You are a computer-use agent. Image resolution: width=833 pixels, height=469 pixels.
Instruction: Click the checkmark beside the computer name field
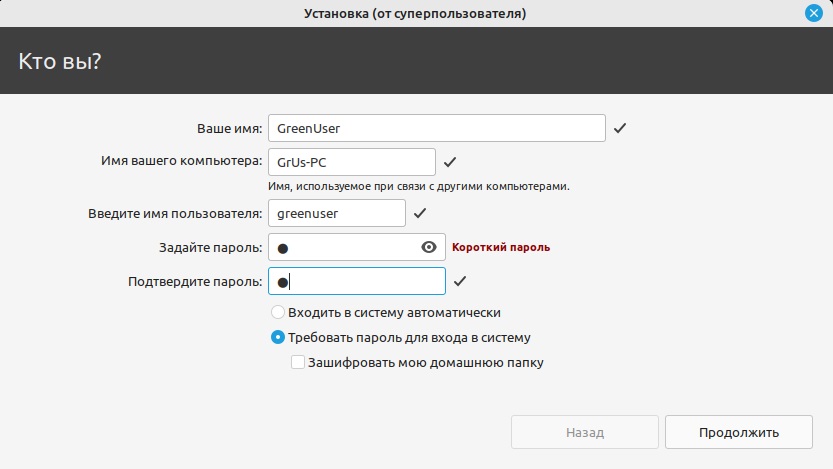pos(450,162)
